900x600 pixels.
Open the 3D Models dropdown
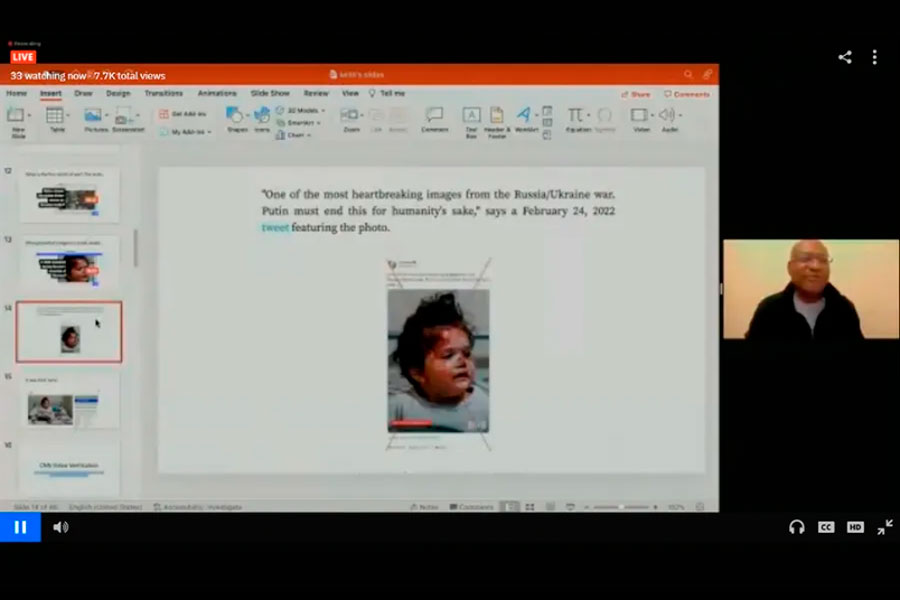(301, 110)
